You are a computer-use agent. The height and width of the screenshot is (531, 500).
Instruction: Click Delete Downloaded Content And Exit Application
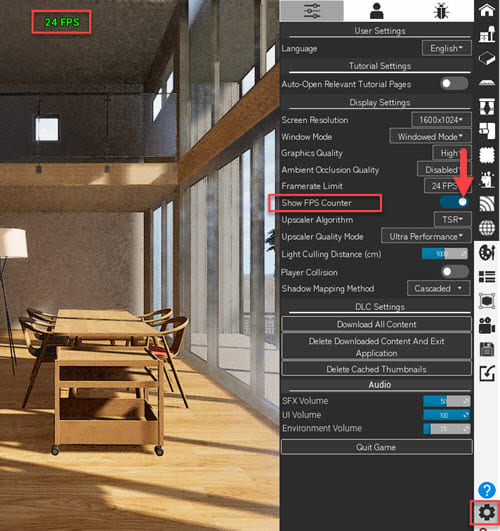[x=376, y=347]
